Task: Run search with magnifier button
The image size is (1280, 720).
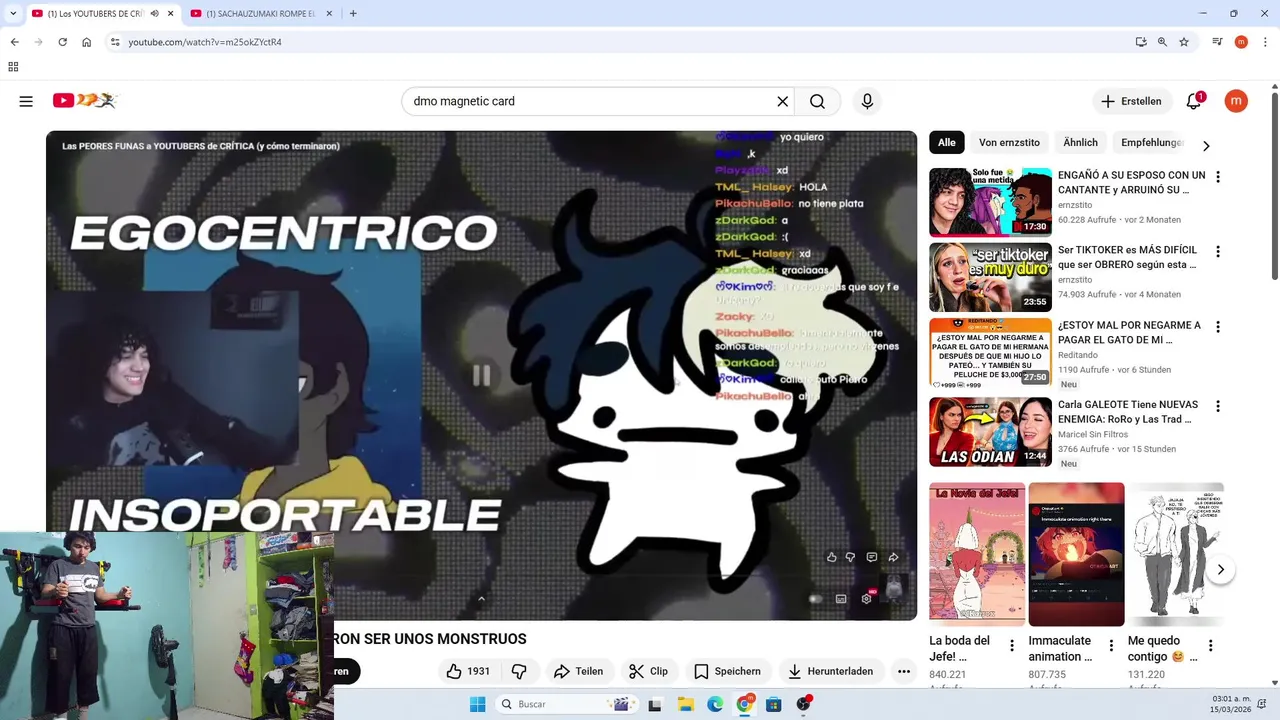Action: (x=817, y=101)
